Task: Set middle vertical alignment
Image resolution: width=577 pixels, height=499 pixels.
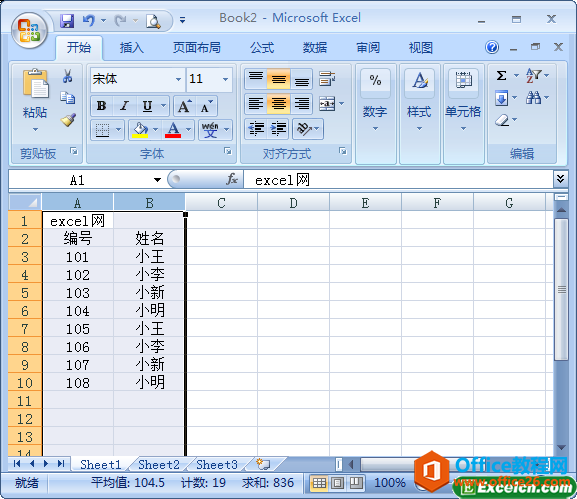Action: [x=279, y=79]
